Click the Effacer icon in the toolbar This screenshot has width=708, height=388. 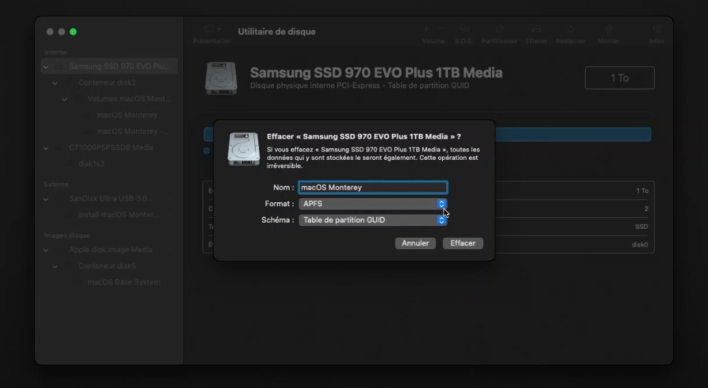(536, 29)
